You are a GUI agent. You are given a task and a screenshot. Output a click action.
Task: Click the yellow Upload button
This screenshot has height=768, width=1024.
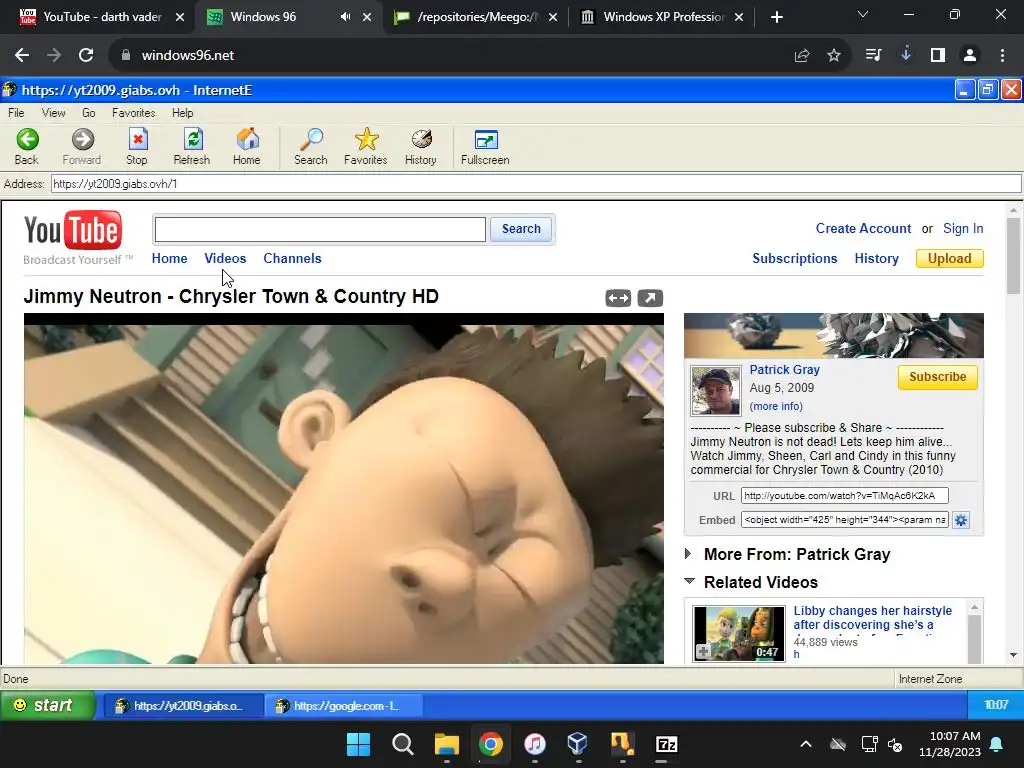click(x=950, y=259)
